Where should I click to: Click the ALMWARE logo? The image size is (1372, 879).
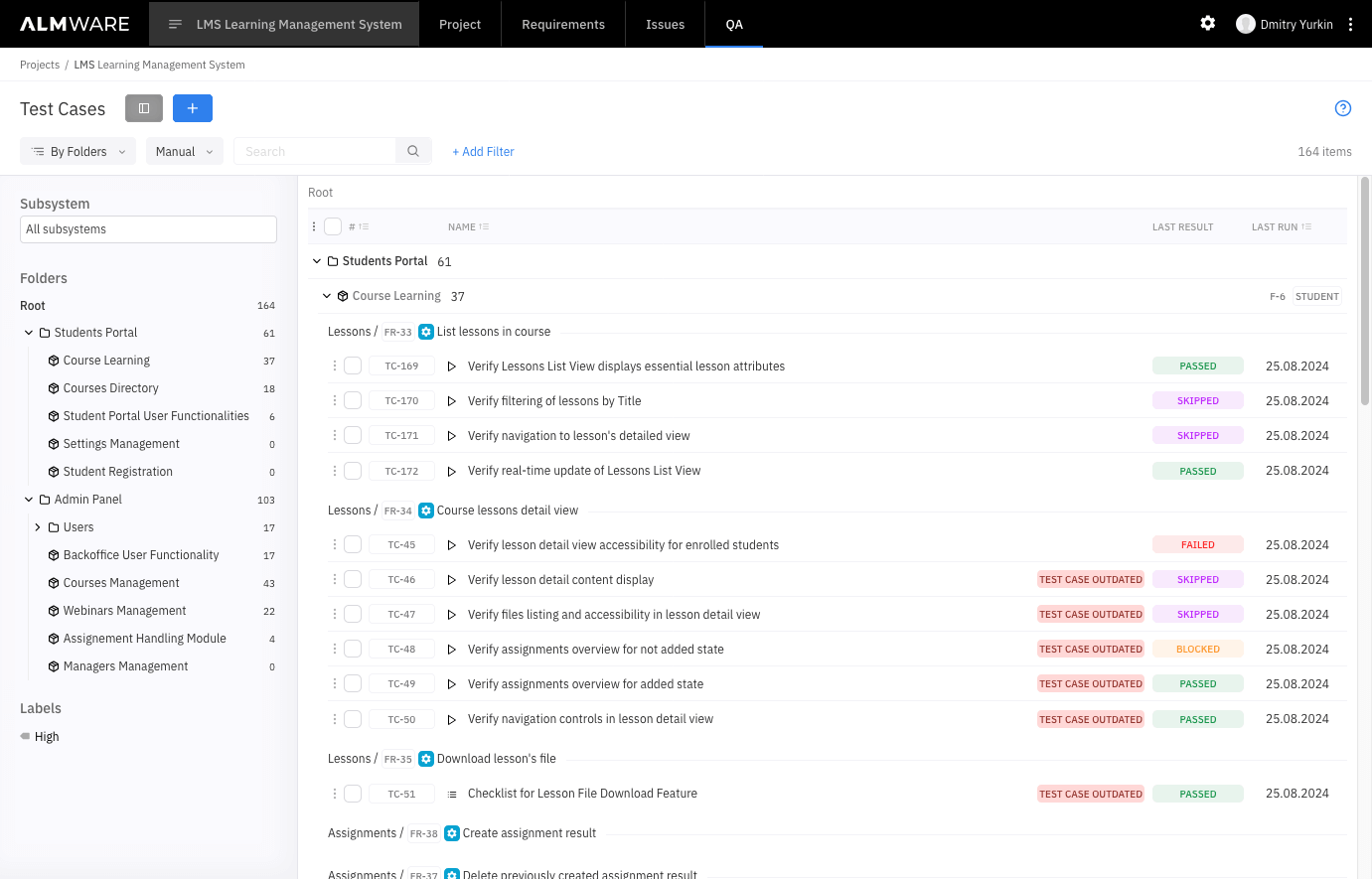click(75, 24)
